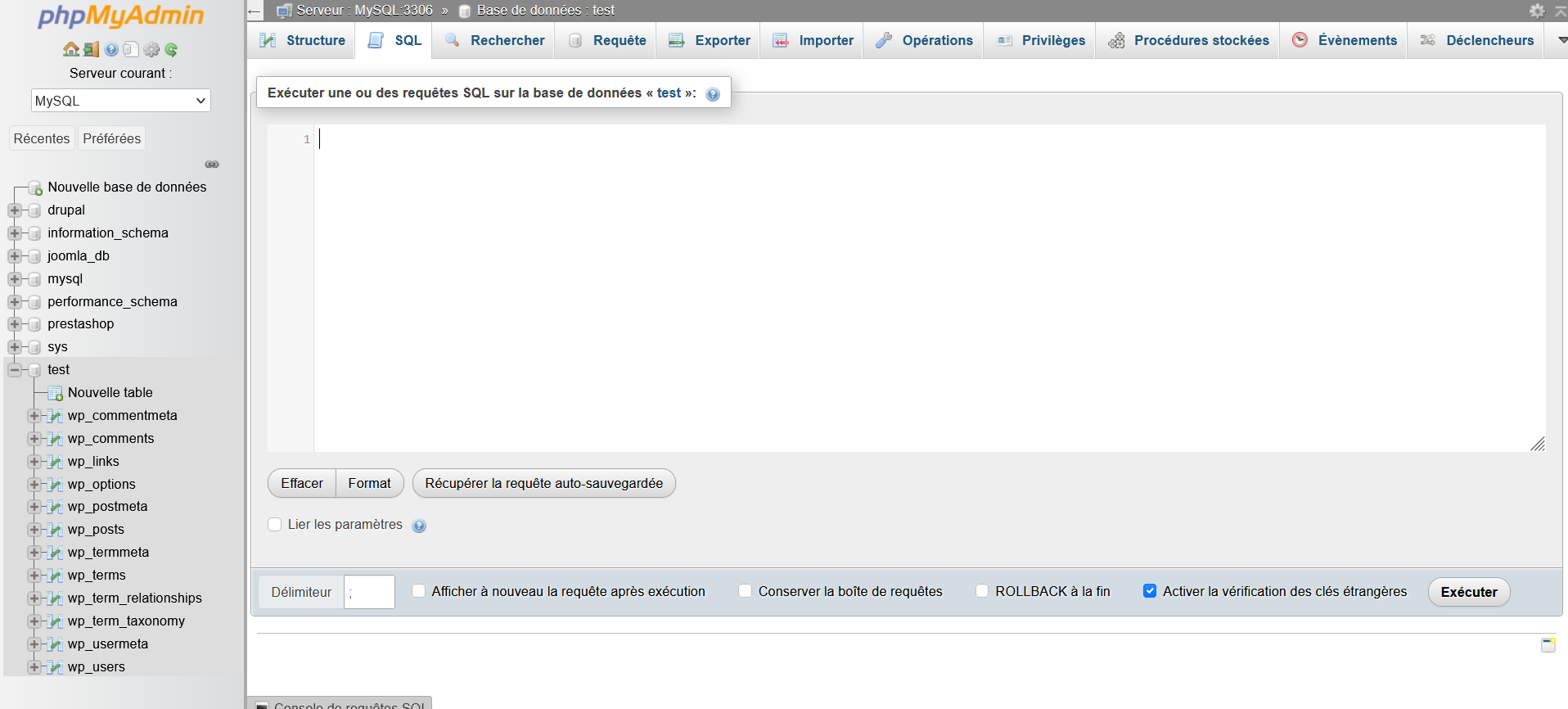Image resolution: width=1568 pixels, height=709 pixels.
Task: Switch to the Structure tab
Action: [301, 41]
